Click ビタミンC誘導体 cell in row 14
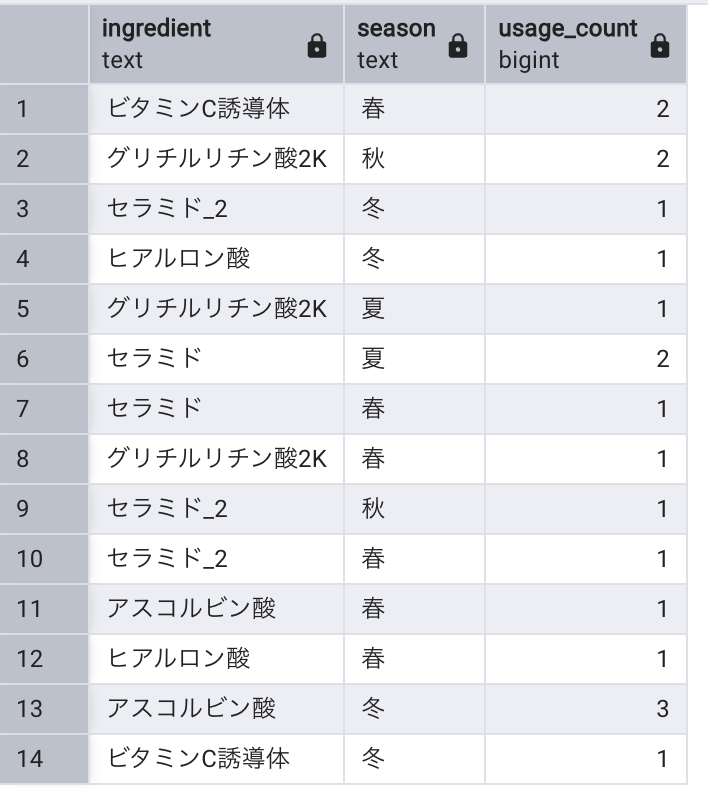 216,759
